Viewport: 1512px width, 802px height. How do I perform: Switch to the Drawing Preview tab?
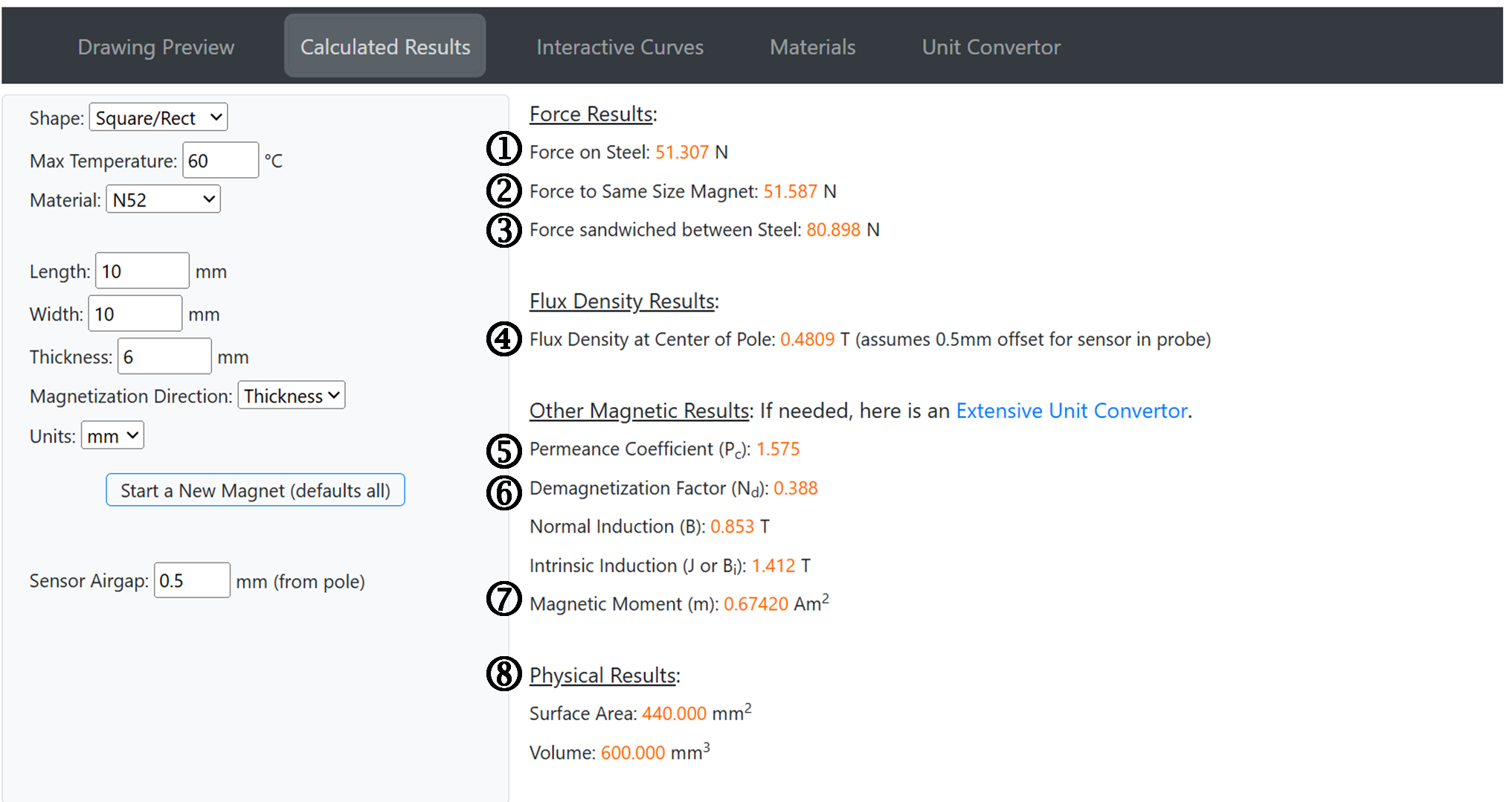[155, 47]
